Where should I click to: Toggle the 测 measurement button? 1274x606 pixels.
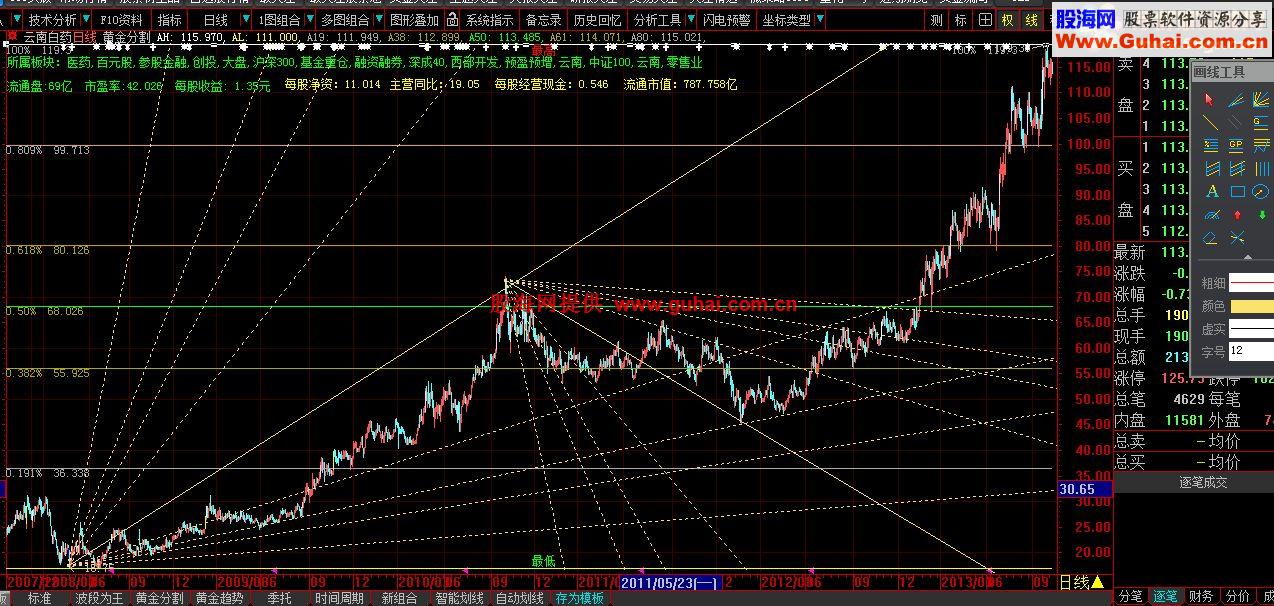936,19
